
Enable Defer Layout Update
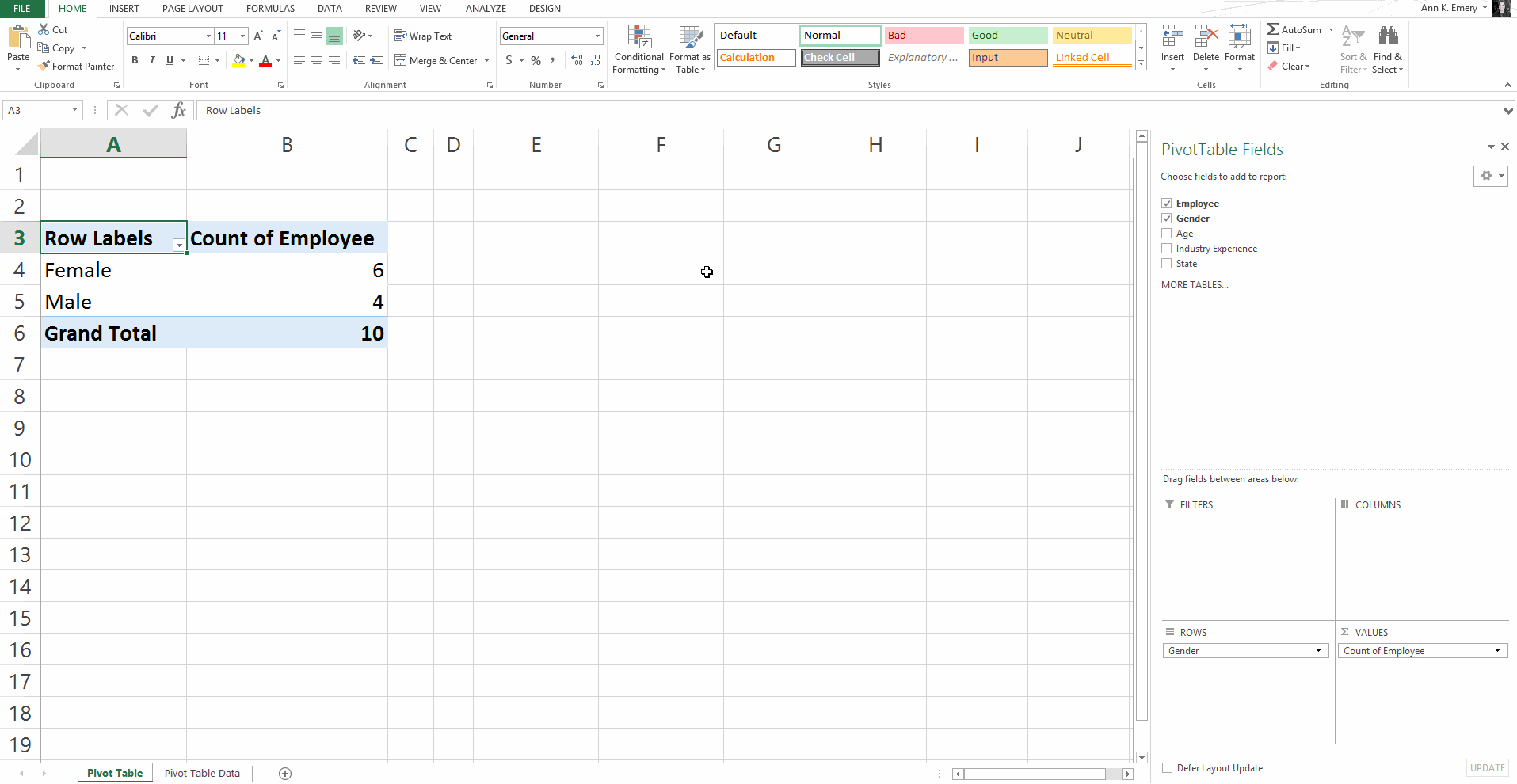[1166, 767]
